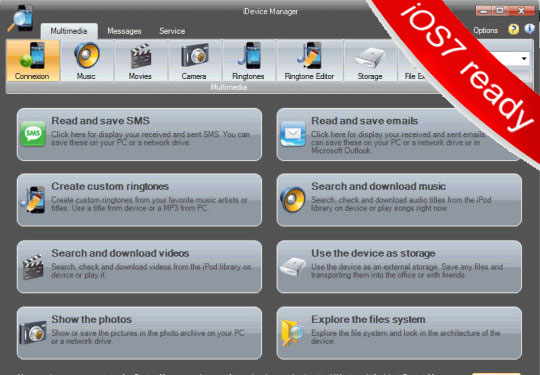Click the green SMS icon
Viewport: 540px width, 375px height.
(x=33, y=134)
